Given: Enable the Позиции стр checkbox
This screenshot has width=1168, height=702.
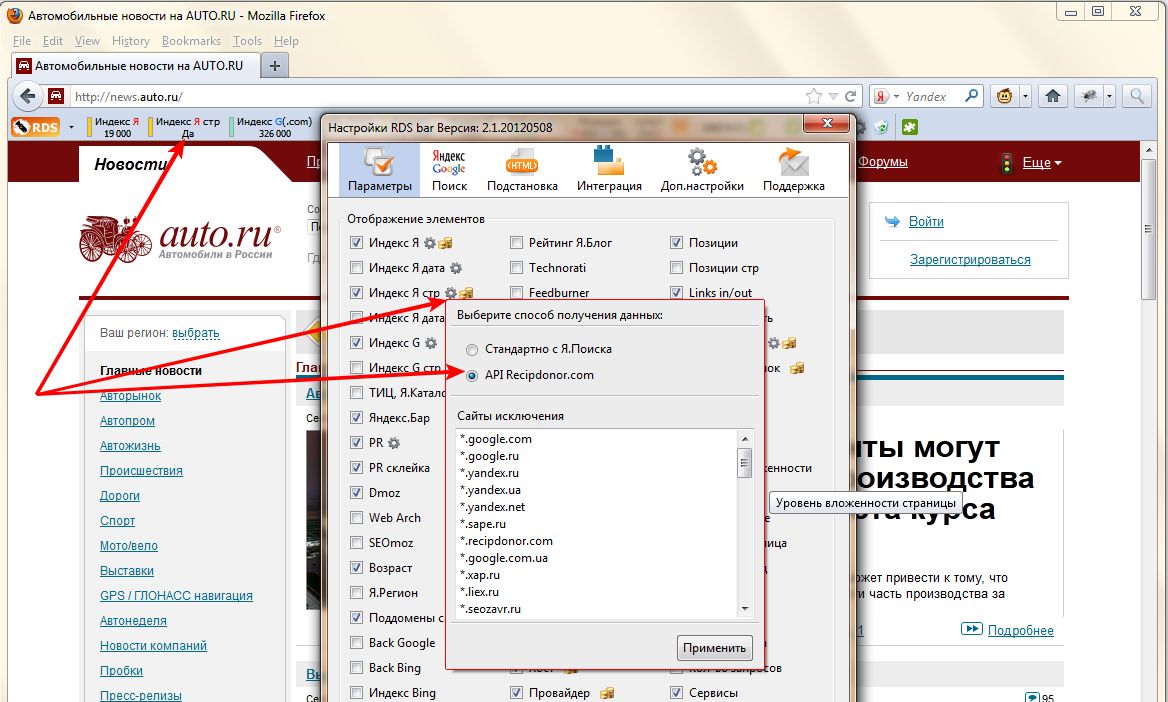Looking at the screenshot, I should pyautogui.click(x=676, y=268).
